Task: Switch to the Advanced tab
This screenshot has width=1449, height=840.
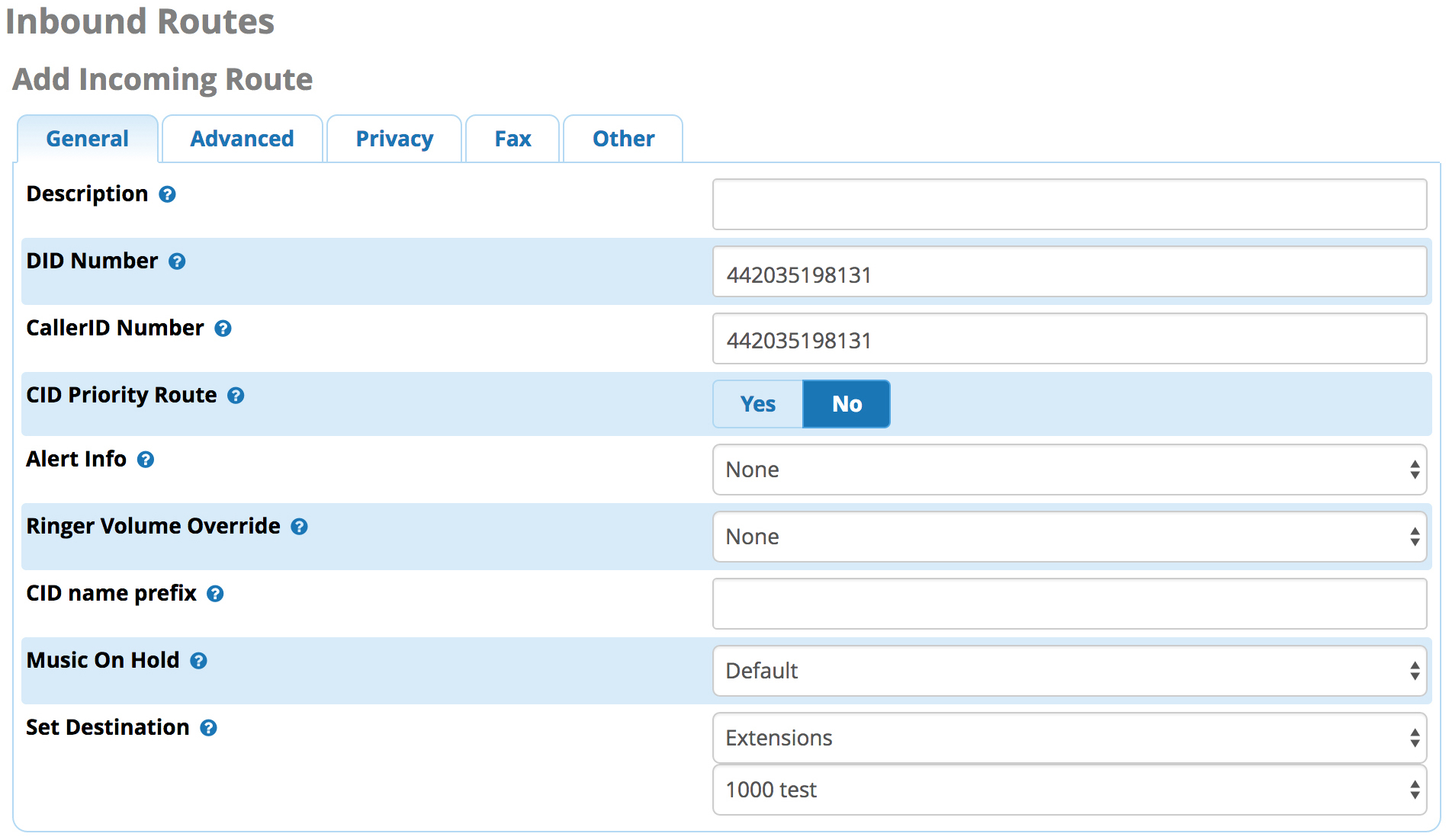Action: pos(242,139)
